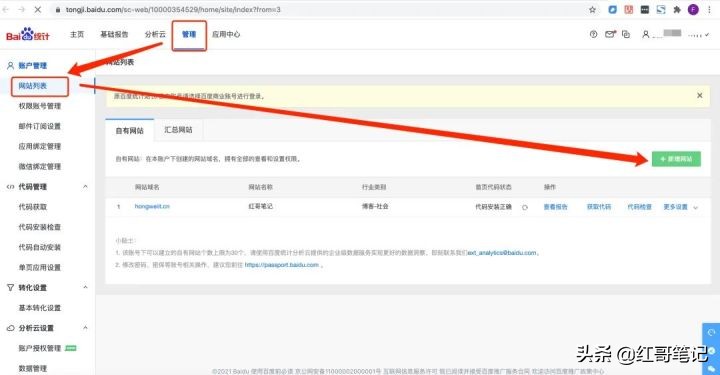Click the 首页代码状态 column header
This screenshot has height=375, width=720.
click(493, 187)
